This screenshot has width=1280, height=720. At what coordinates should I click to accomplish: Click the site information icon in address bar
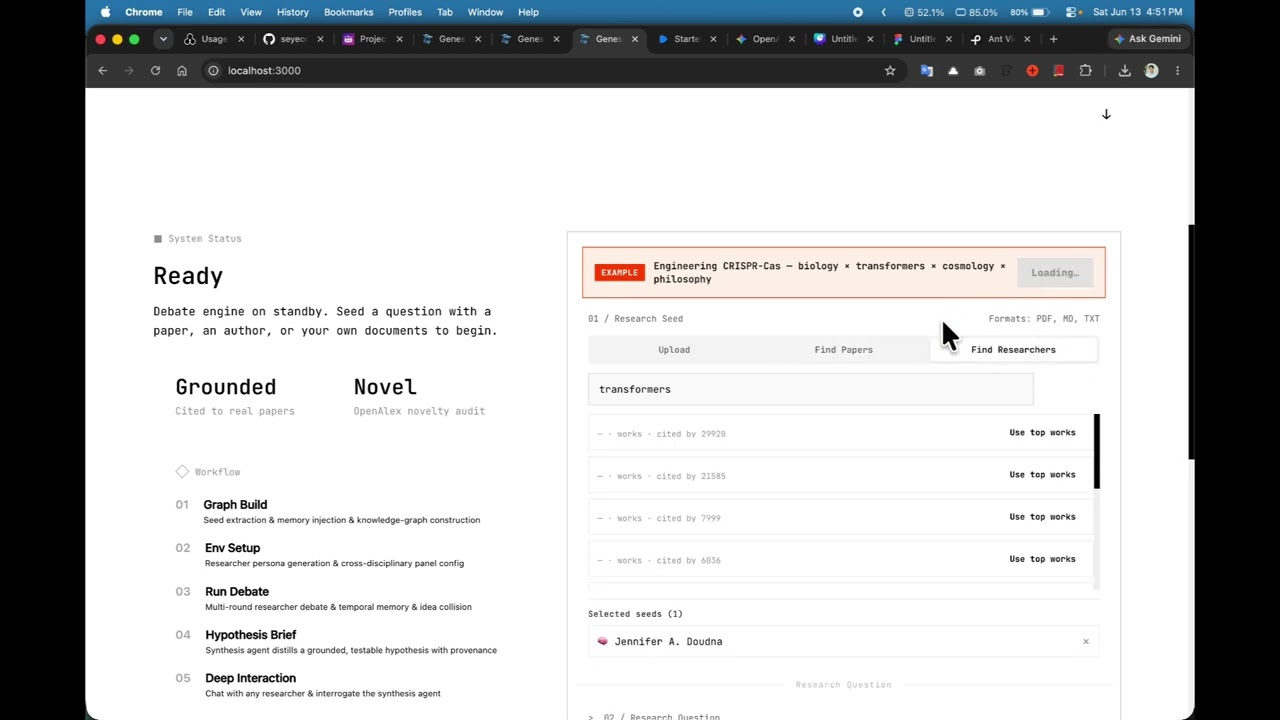213,71
